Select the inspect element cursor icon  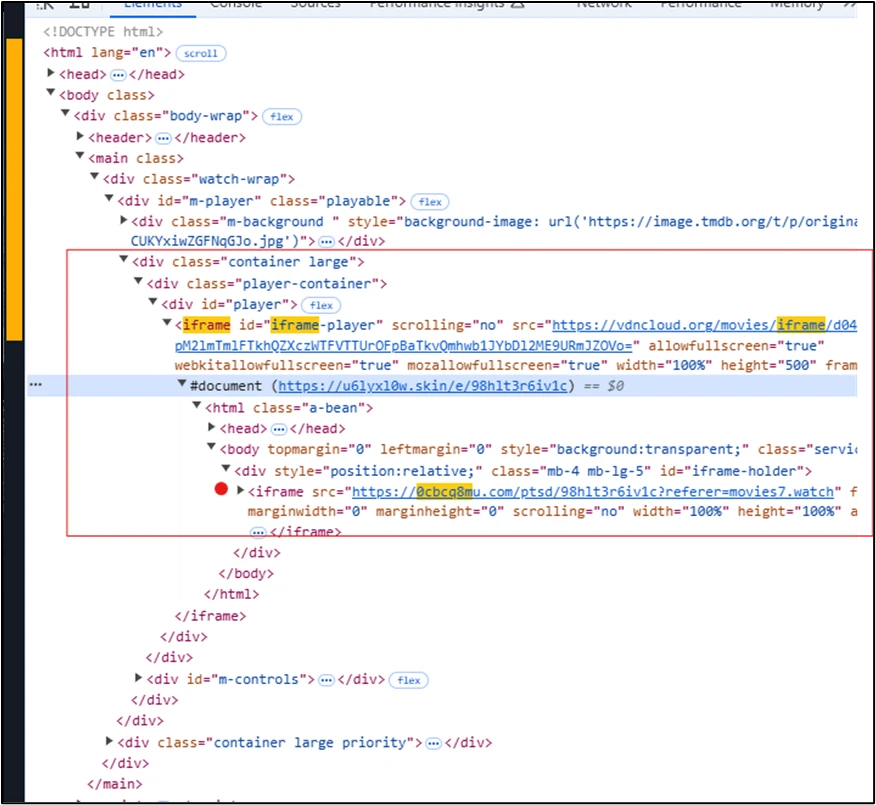[x=45, y=5]
